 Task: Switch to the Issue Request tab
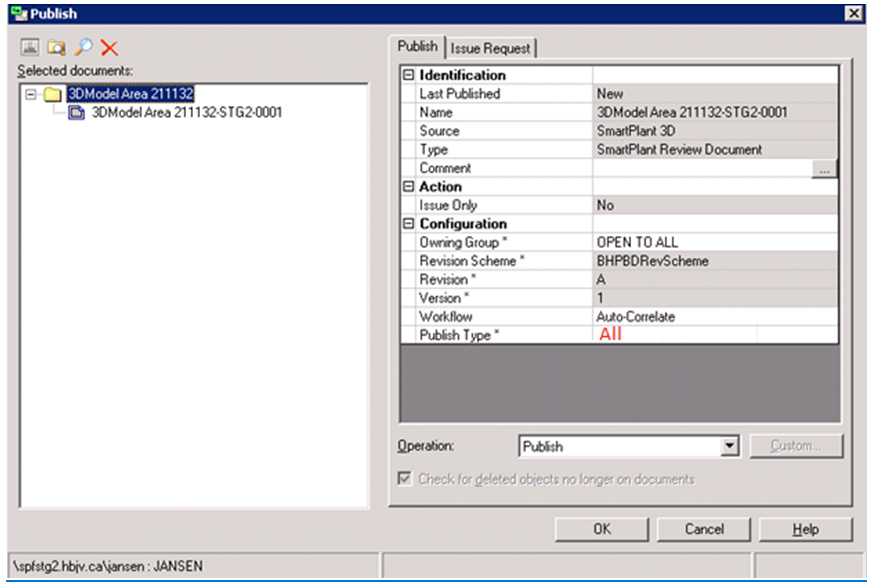pyautogui.click(x=491, y=48)
